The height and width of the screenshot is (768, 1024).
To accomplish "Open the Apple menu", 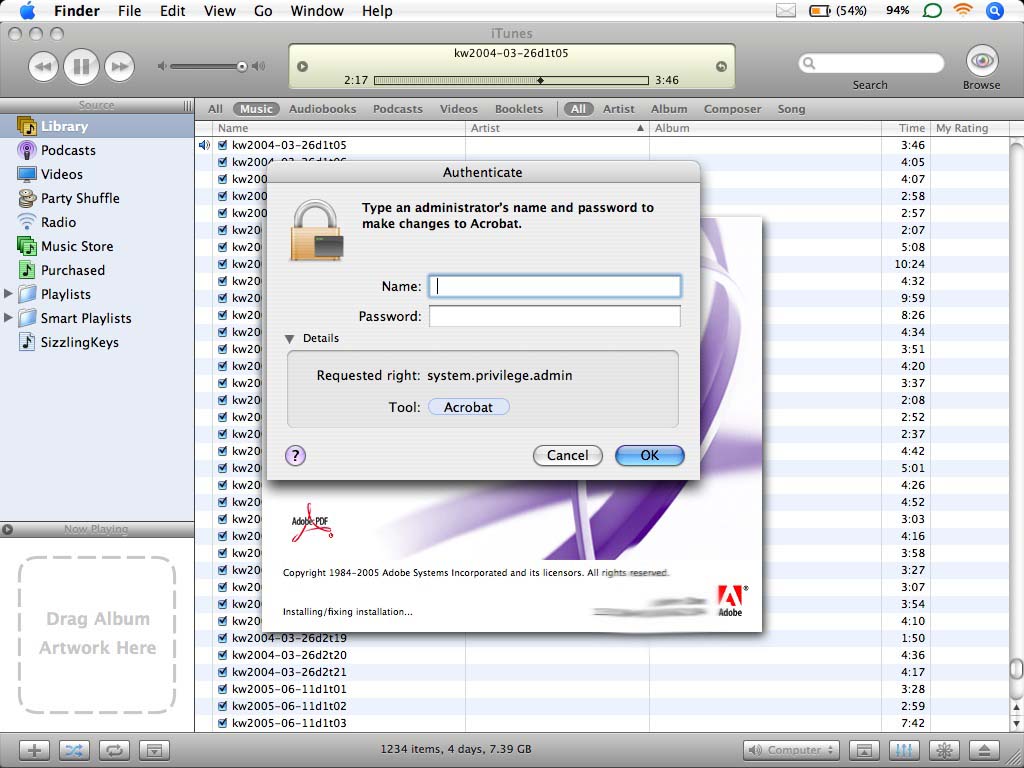I will [27, 10].
